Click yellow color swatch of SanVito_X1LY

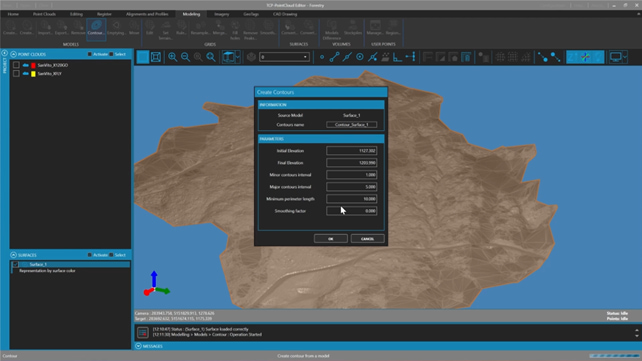34,74
